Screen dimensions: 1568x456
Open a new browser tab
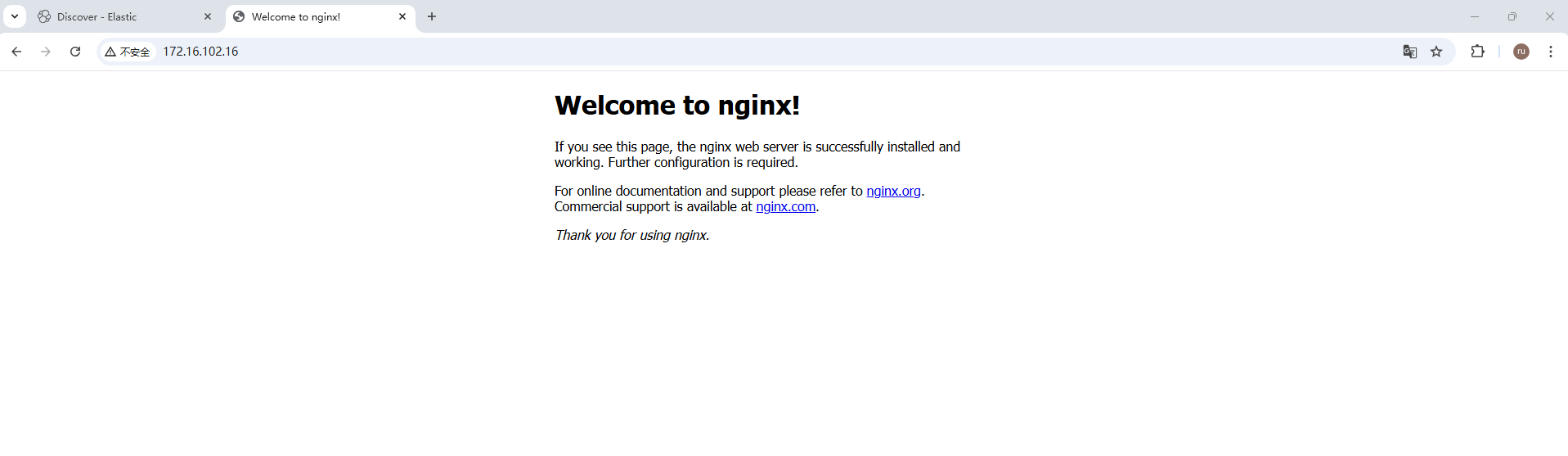click(x=432, y=16)
